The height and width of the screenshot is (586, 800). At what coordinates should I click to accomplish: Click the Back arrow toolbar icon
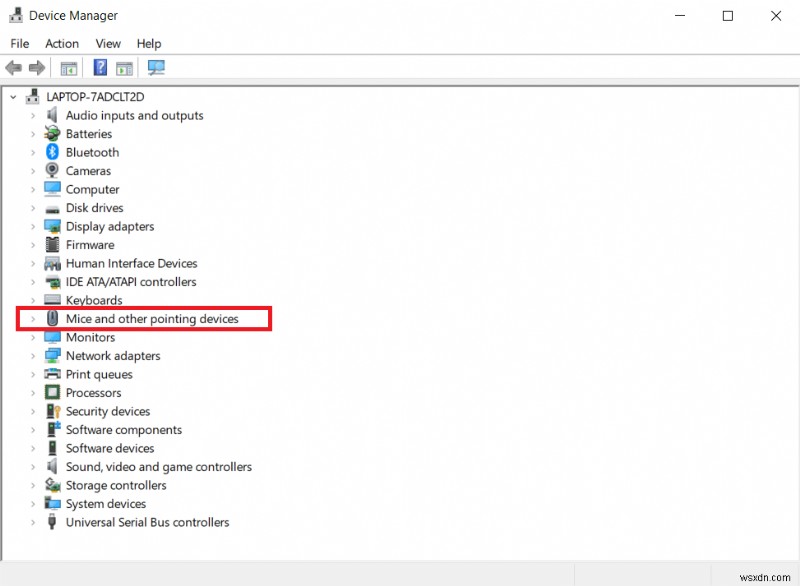coord(13,67)
